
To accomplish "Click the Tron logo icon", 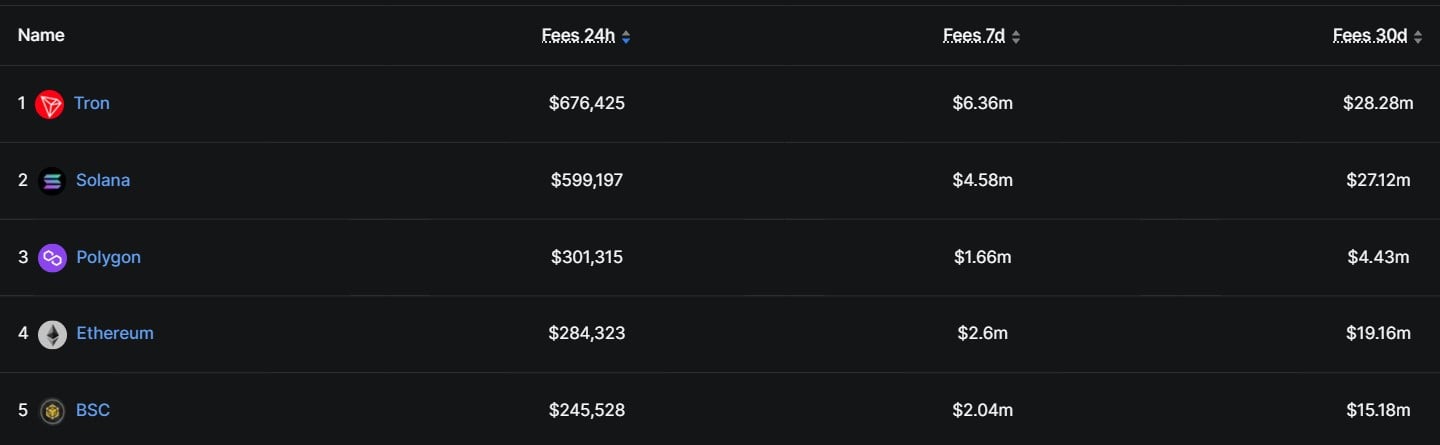I will [x=50, y=104].
